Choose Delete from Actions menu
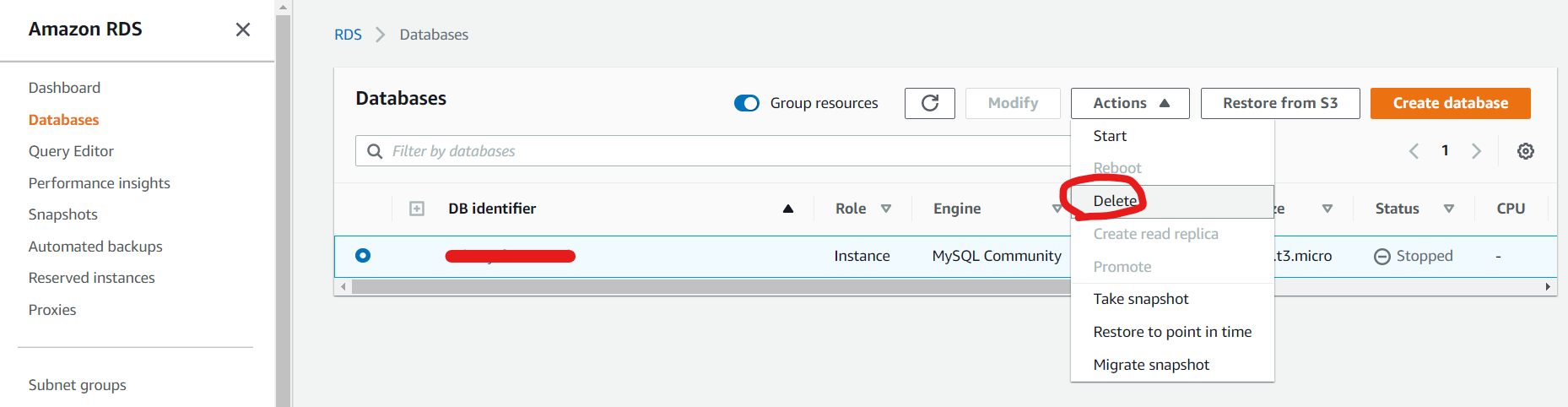1568x407 pixels. (x=1172, y=201)
